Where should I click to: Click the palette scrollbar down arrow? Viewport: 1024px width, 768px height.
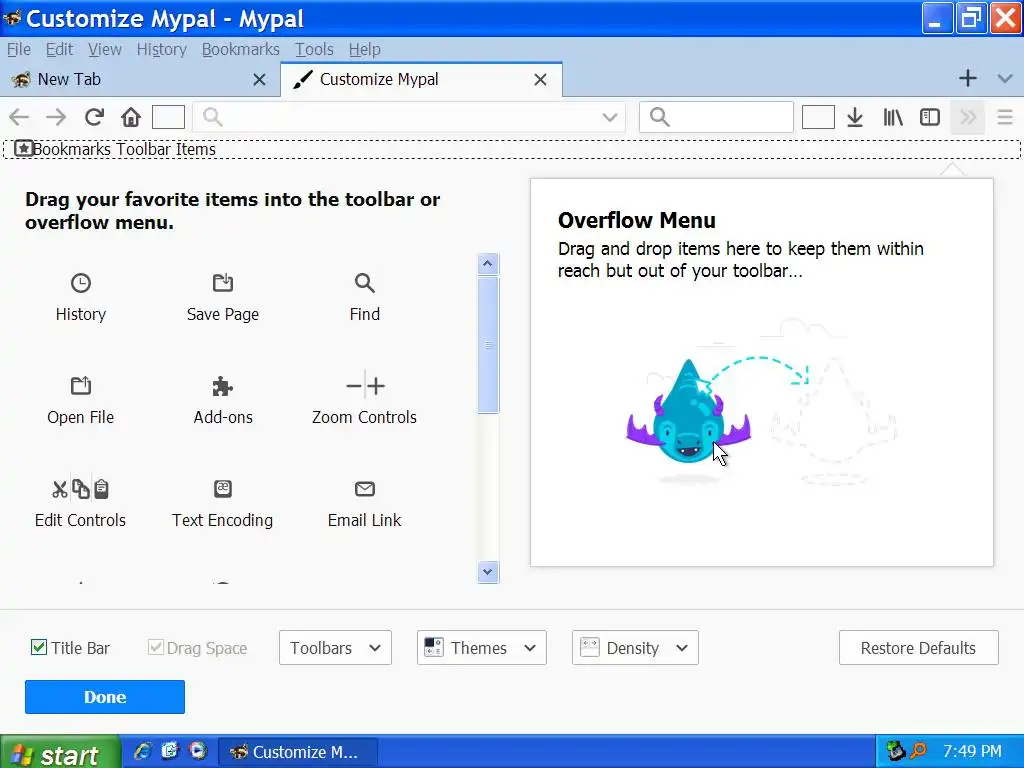[x=488, y=572]
